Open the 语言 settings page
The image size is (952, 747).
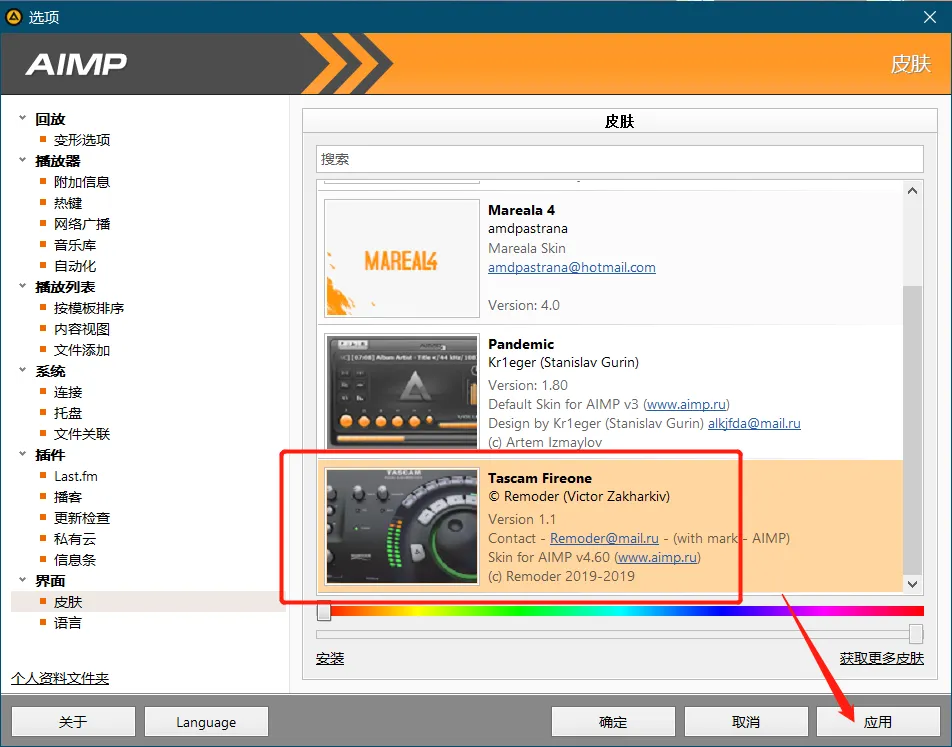[68, 623]
